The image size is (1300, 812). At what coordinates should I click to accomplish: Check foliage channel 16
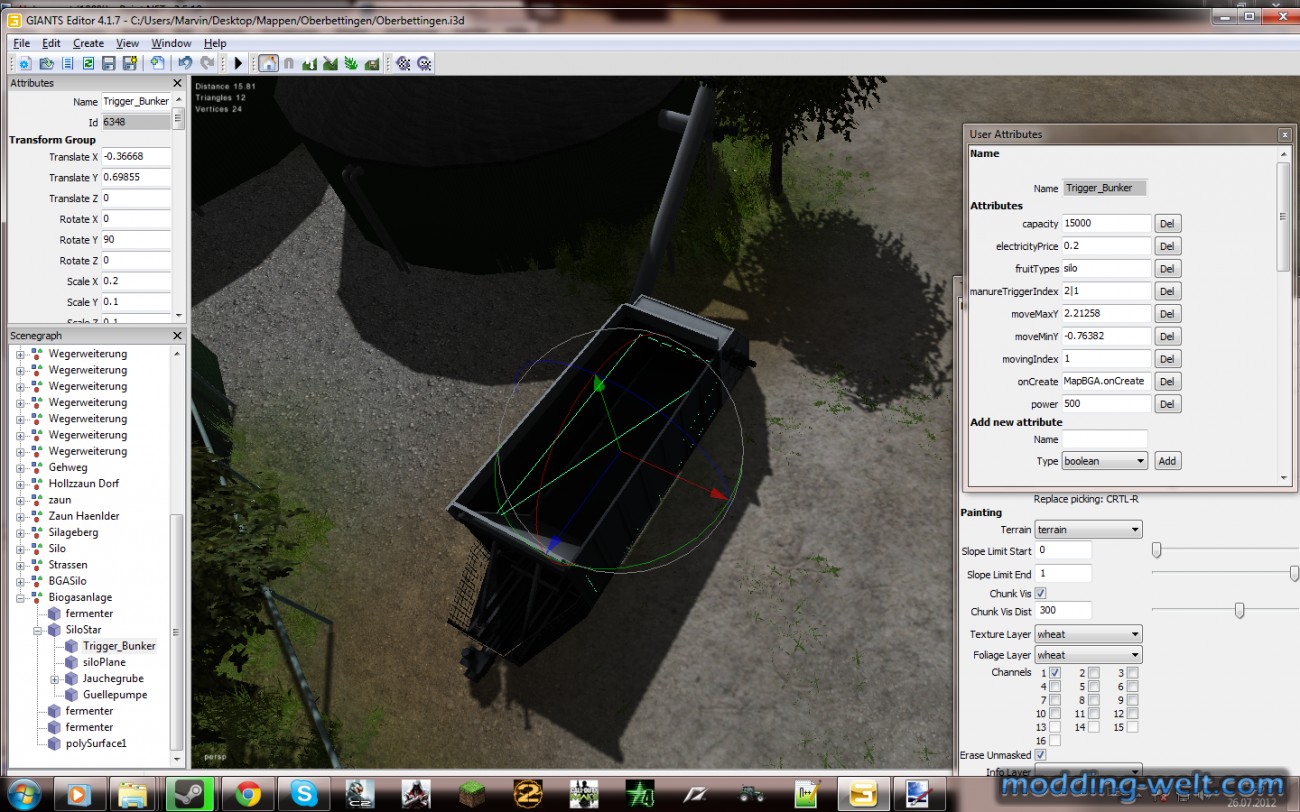tap(1055, 740)
